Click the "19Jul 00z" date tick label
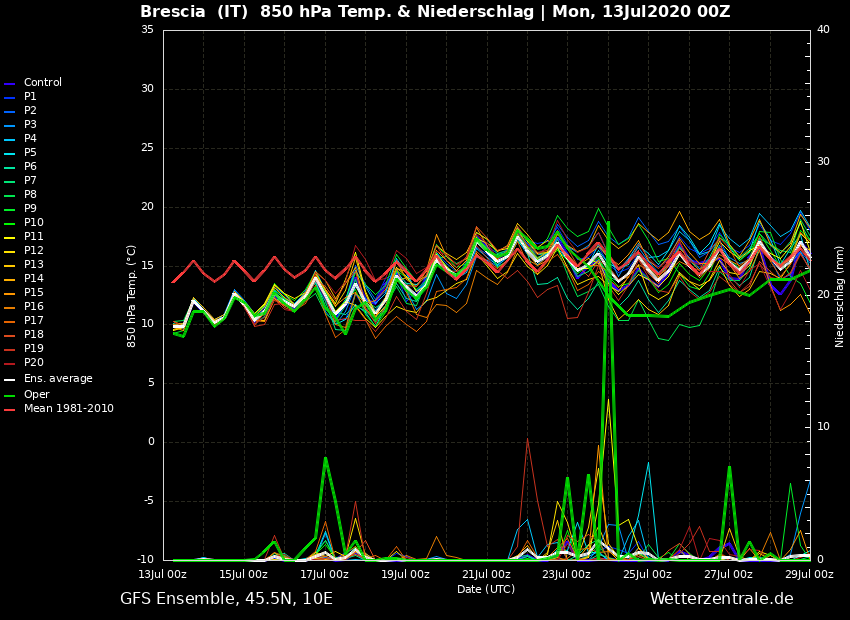Screen dimensions: 850x620 [x=405, y=574]
